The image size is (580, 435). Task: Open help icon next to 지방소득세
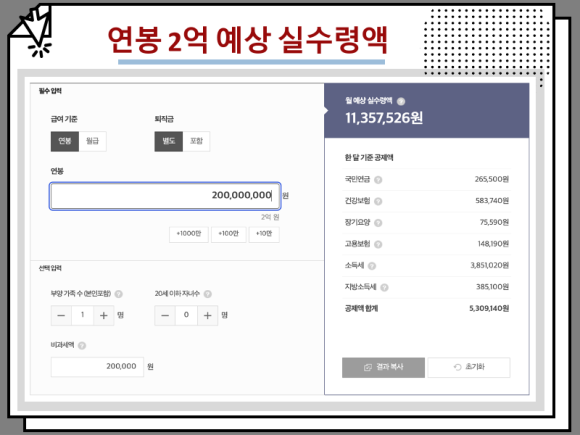384,287
